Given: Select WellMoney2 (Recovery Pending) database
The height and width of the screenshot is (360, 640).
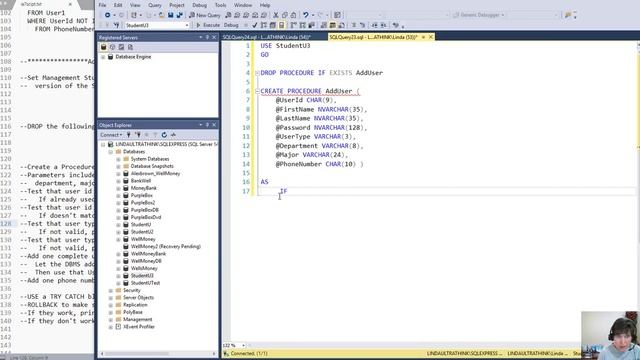Looking at the screenshot, I should tap(166, 247).
